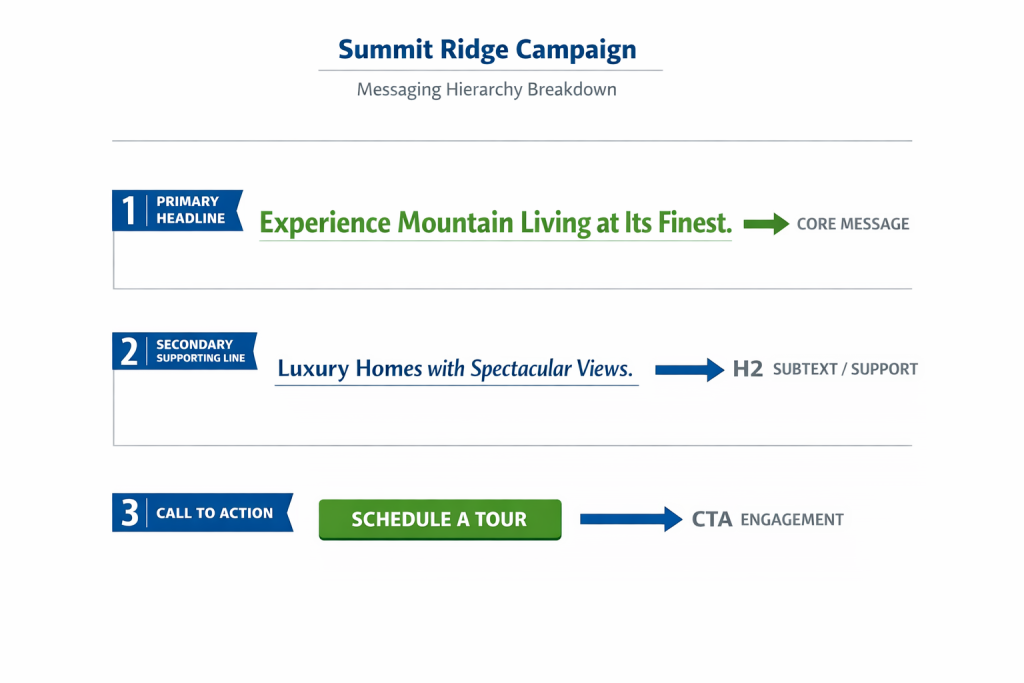Viewport: 1024px width, 683px height.
Task: Click the blue arrow pointing to CTA
Action: coord(630,519)
